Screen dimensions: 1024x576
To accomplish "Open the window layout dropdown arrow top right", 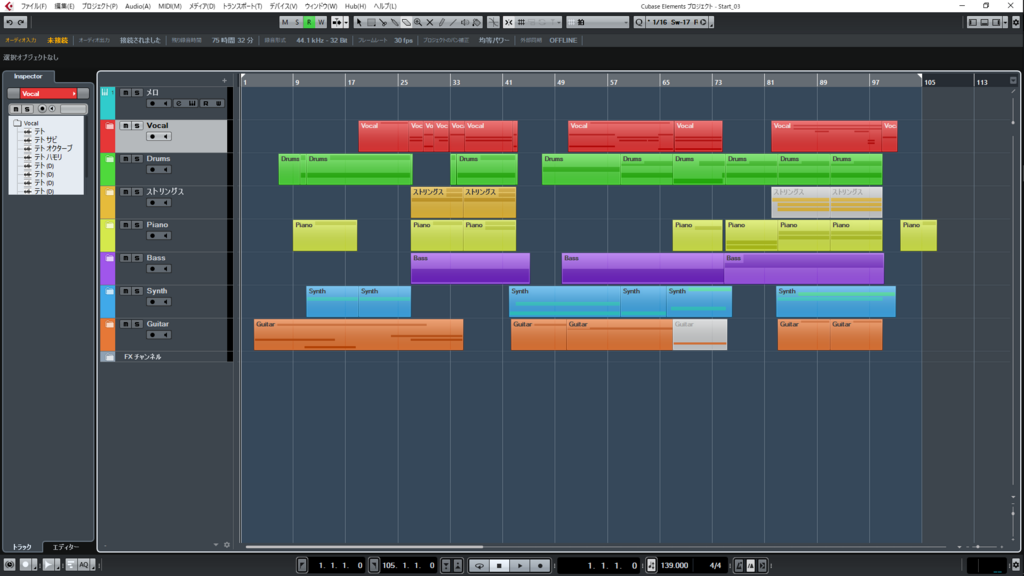I will coord(1005,22).
